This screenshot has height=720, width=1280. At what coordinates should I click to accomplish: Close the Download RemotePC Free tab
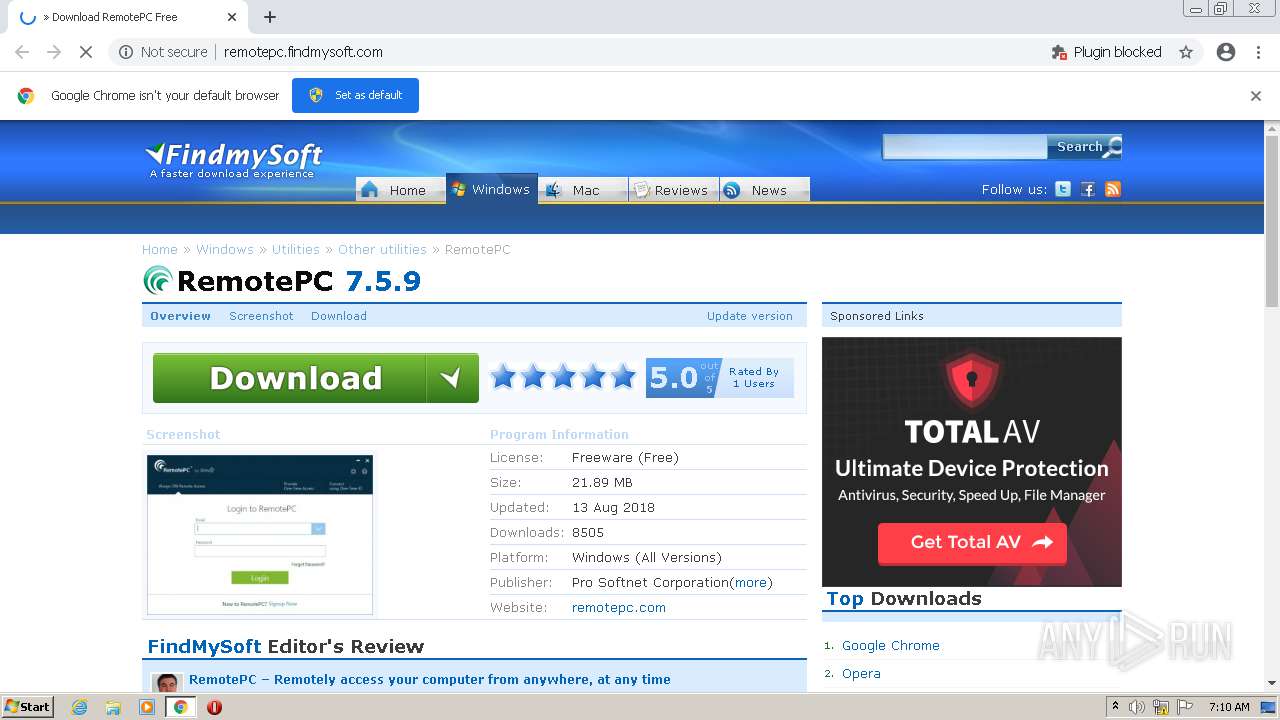[232, 17]
